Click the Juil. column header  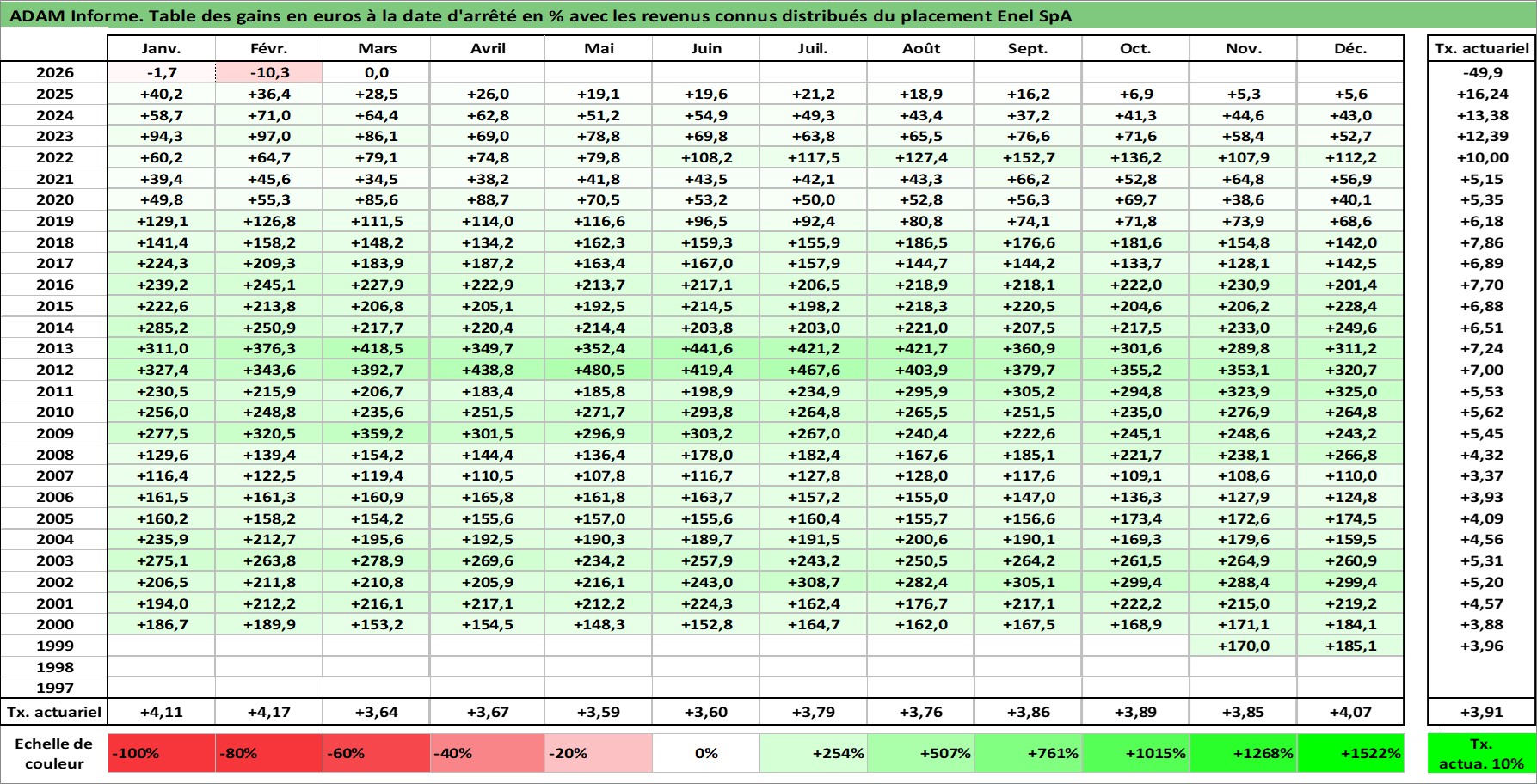[814, 49]
